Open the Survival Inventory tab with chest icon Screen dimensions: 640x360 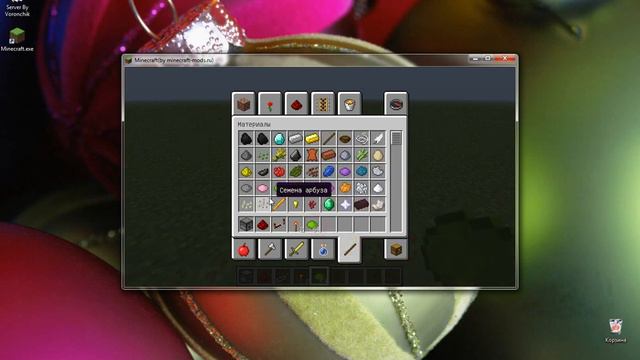coord(396,249)
